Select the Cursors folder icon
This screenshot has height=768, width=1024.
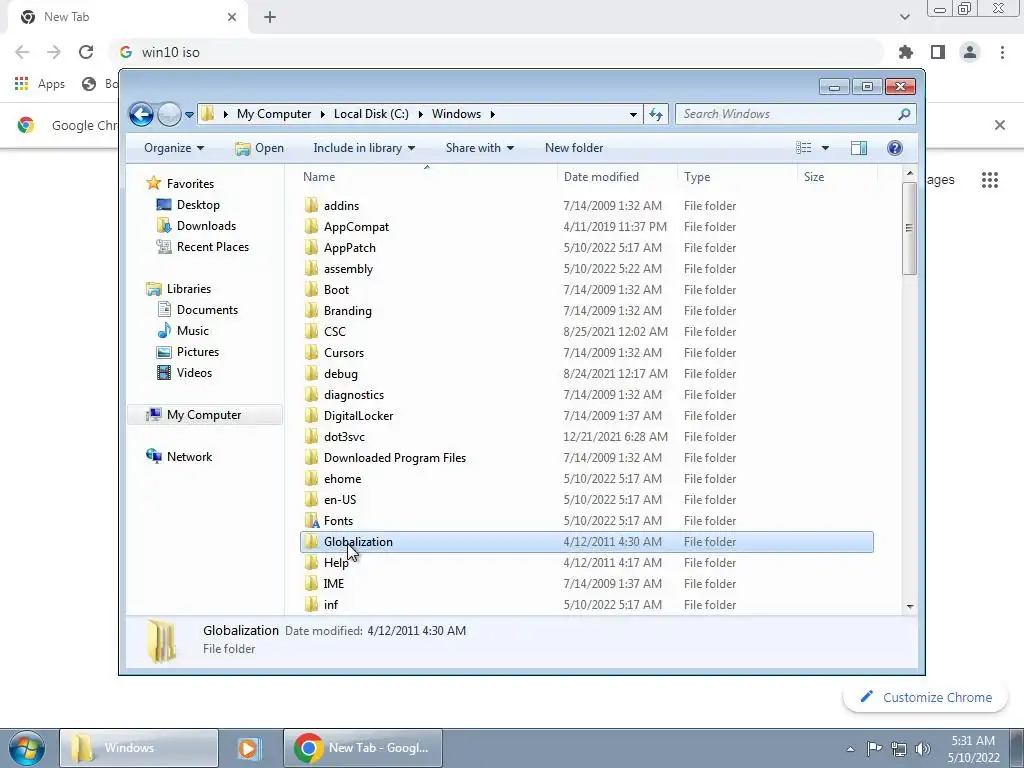312,353
